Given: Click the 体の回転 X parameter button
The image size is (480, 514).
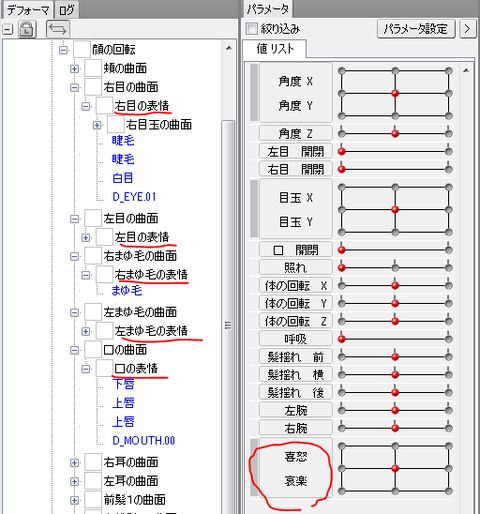Looking at the screenshot, I should [x=296, y=285].
